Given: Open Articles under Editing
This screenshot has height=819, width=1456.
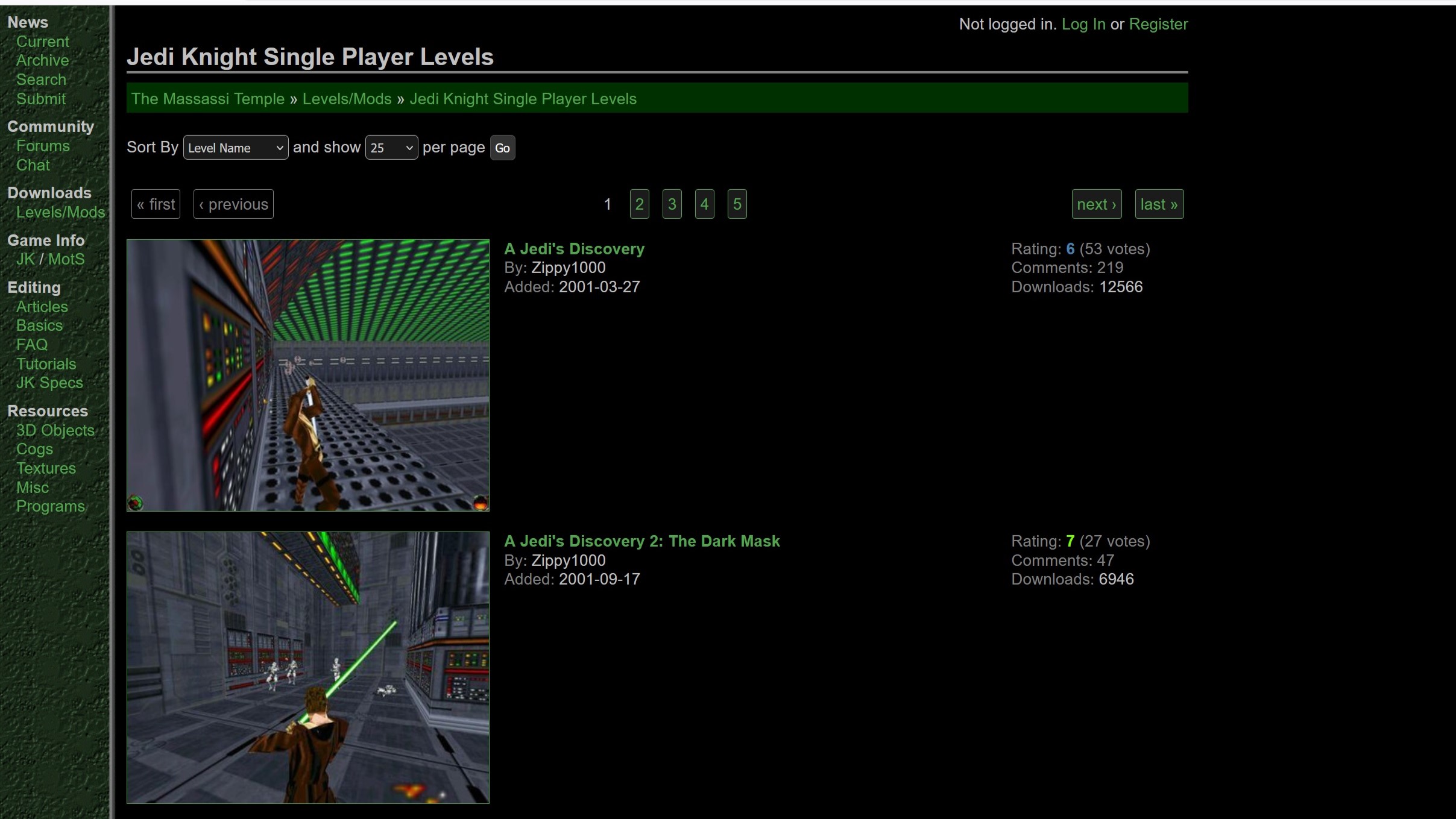Looking at the screenshot, I should [x=42, y=307].
